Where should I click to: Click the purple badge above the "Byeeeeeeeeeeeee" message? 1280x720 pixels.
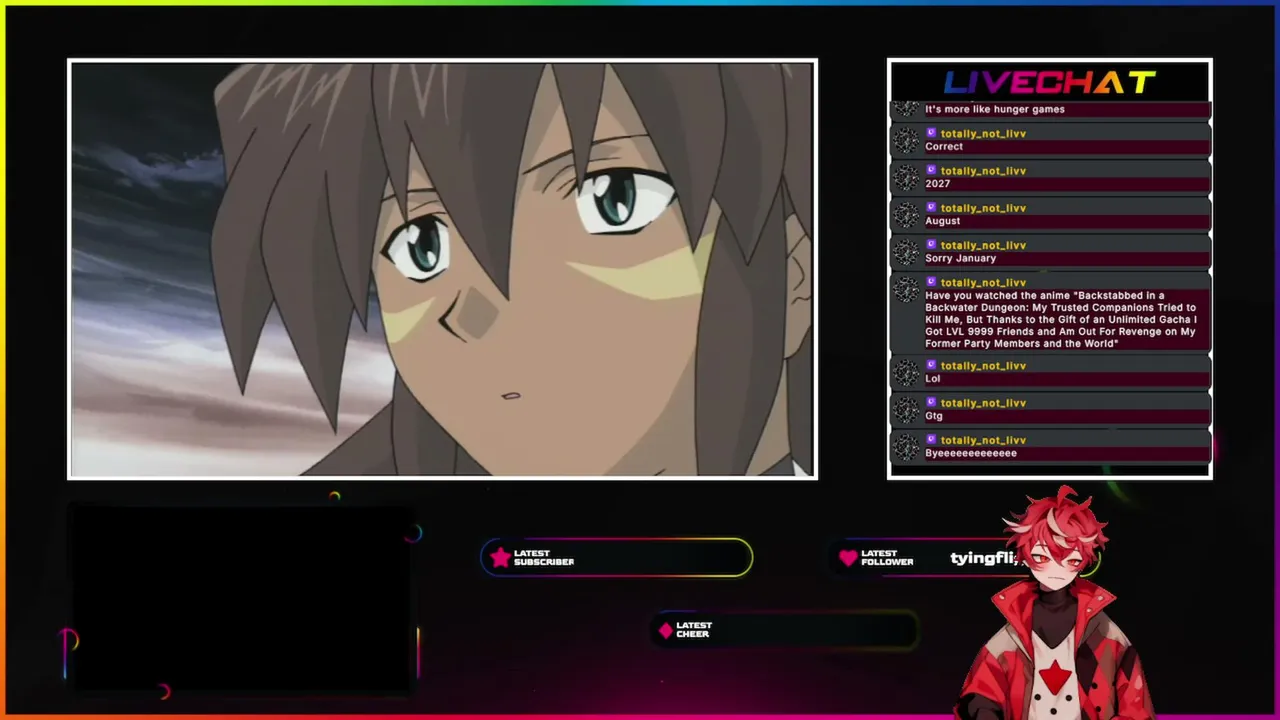tap(931, 440)
